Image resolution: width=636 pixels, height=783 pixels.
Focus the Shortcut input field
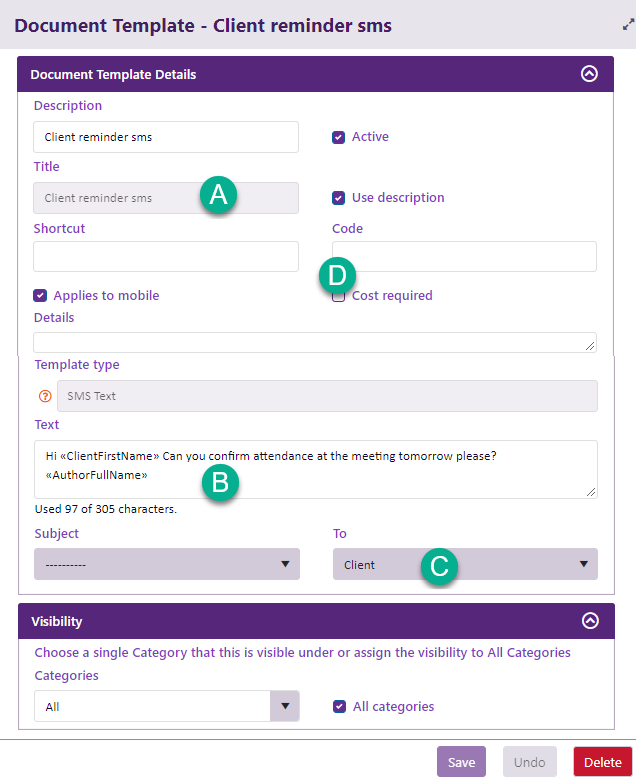click(x=166, y=256)
